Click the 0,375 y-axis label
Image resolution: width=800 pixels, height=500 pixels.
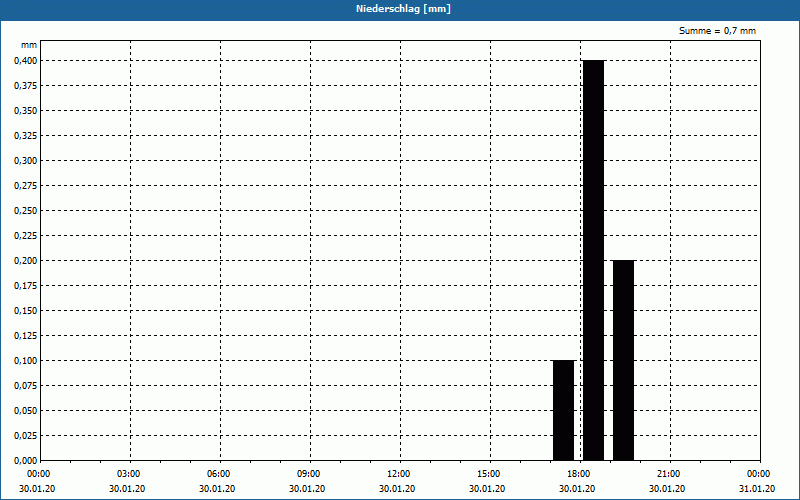[26, 86]
